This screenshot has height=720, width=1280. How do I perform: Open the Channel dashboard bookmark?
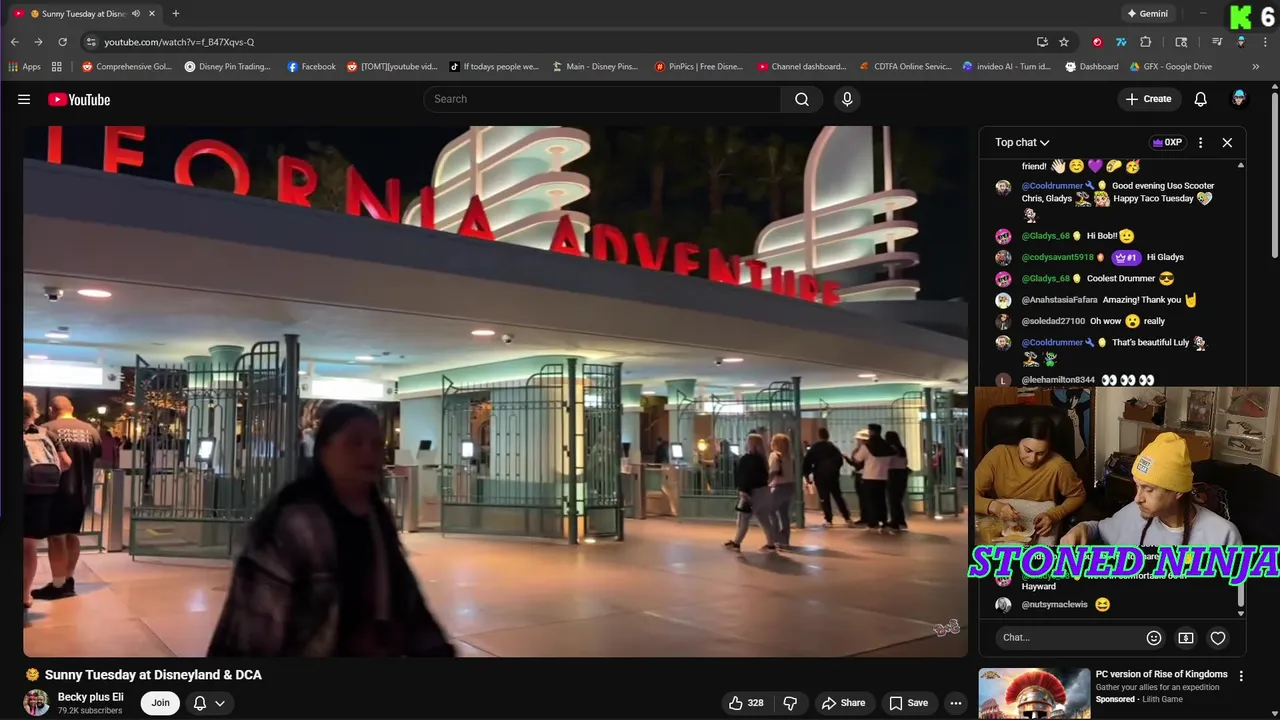coord(802,67)
